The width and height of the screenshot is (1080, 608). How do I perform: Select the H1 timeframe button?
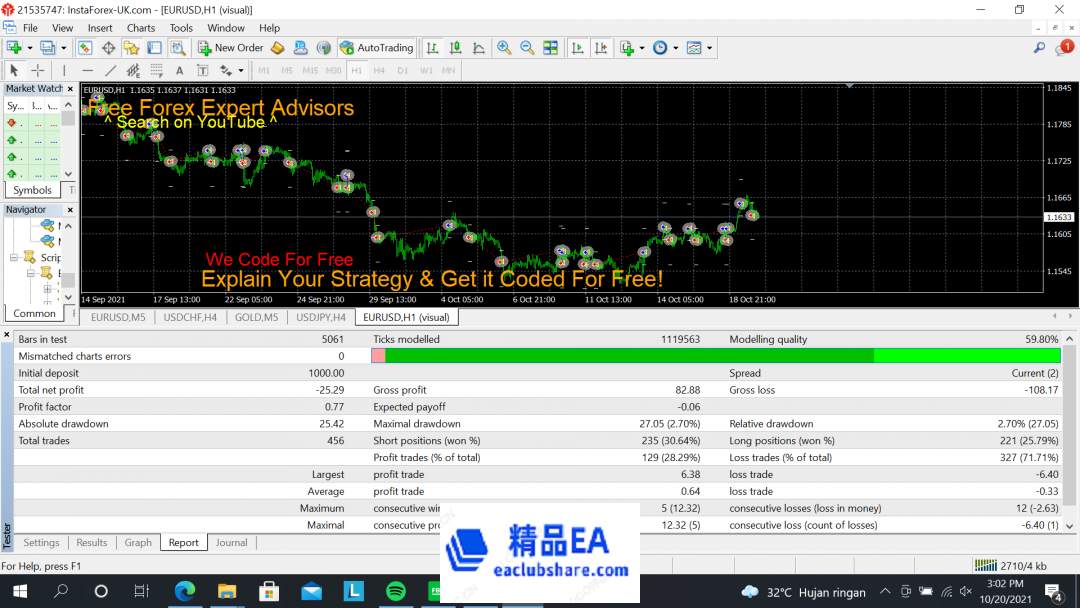coord(356,70)
